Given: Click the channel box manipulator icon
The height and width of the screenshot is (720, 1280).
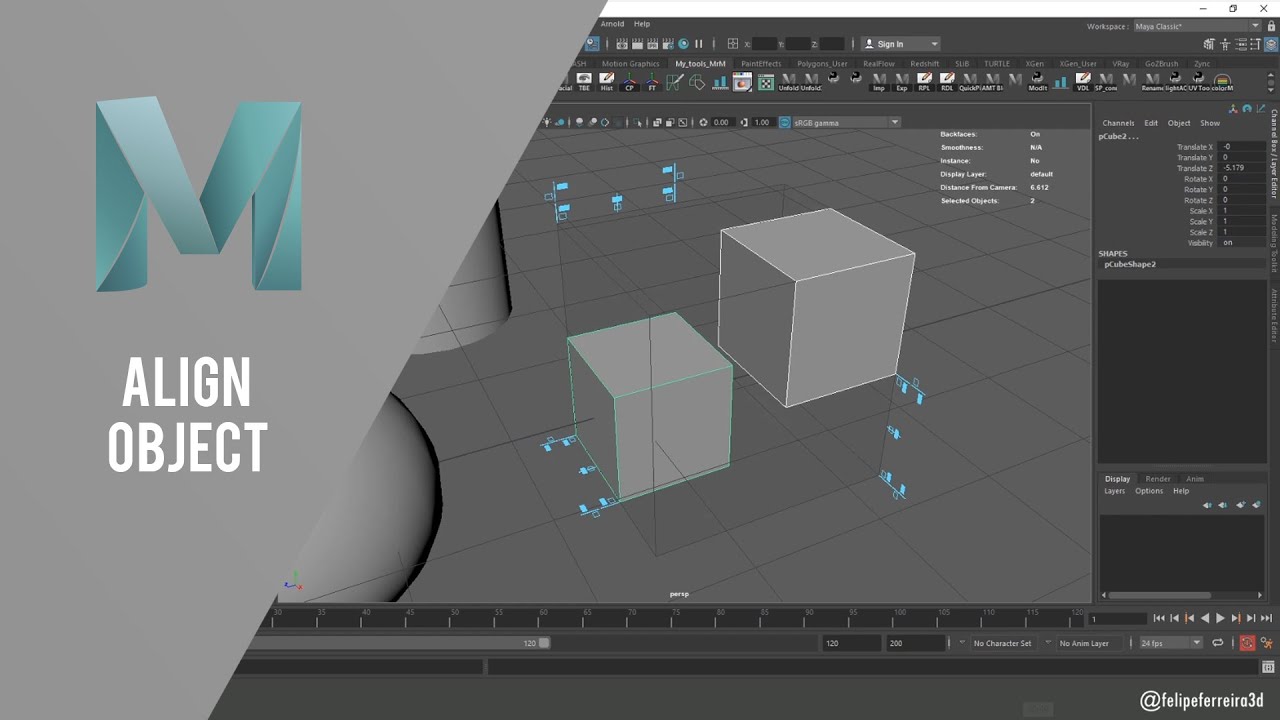Looking at the screenshot, I should tap(1234, 109).
